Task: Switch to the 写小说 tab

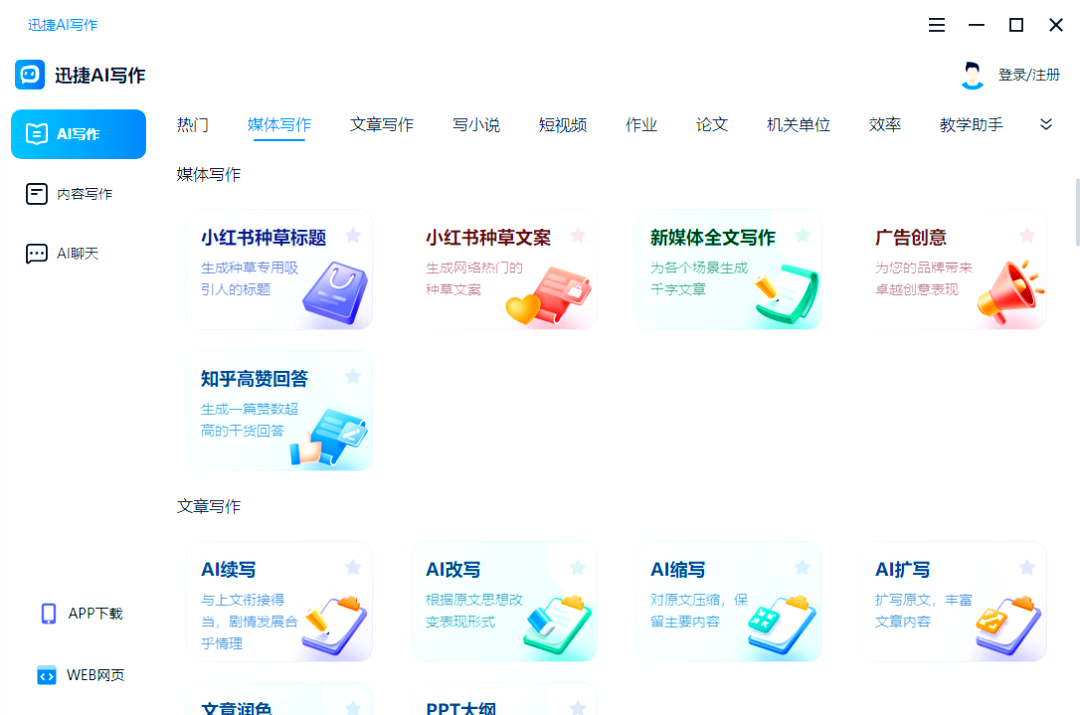Action: (476, 125)
